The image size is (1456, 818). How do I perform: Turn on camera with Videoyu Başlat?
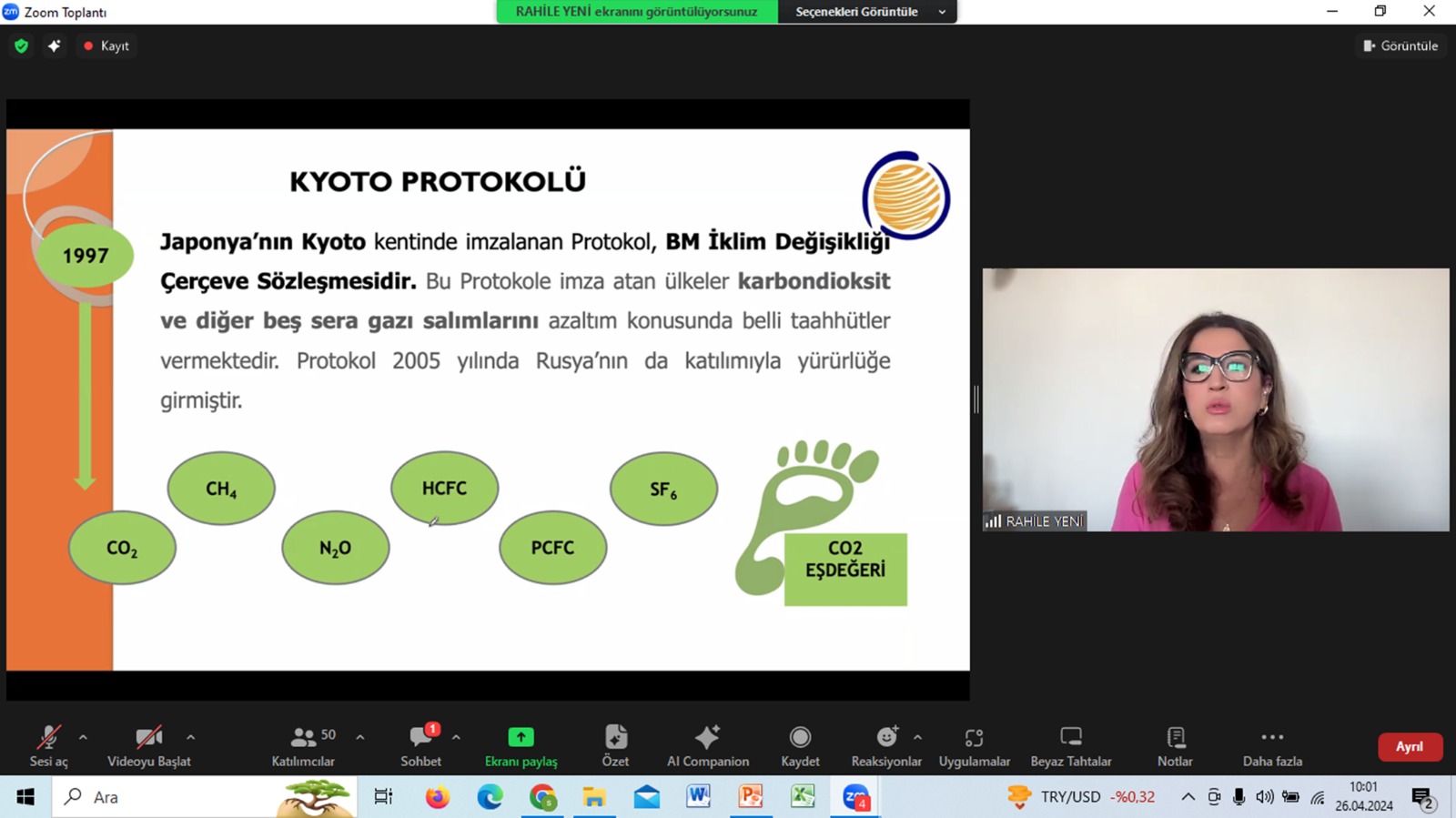pyautogui.click(x=149, y=745)
